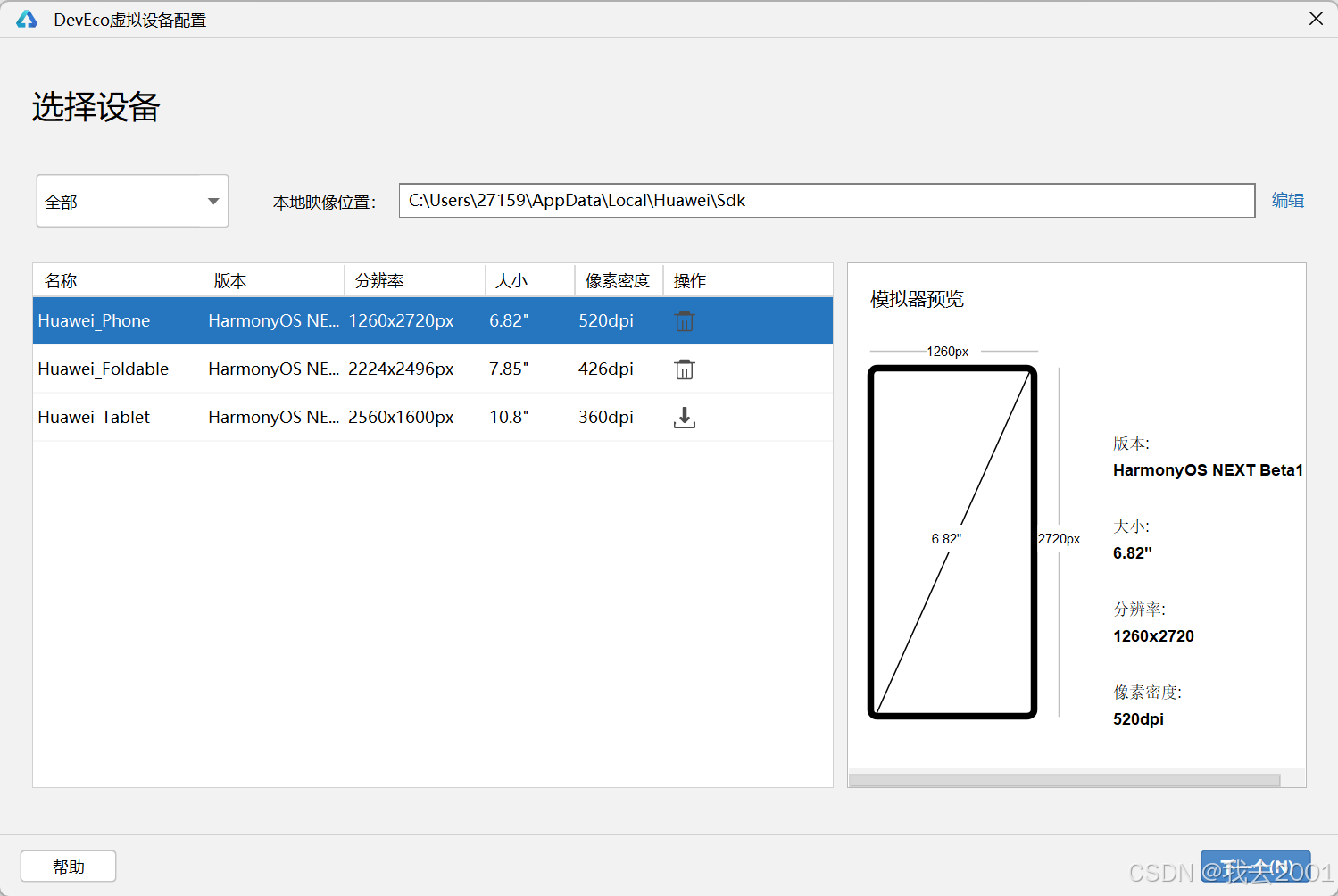Select the Huawei_Foldable device row
This screenshot has width=1338, height=896.
click(x=433, y=369)
